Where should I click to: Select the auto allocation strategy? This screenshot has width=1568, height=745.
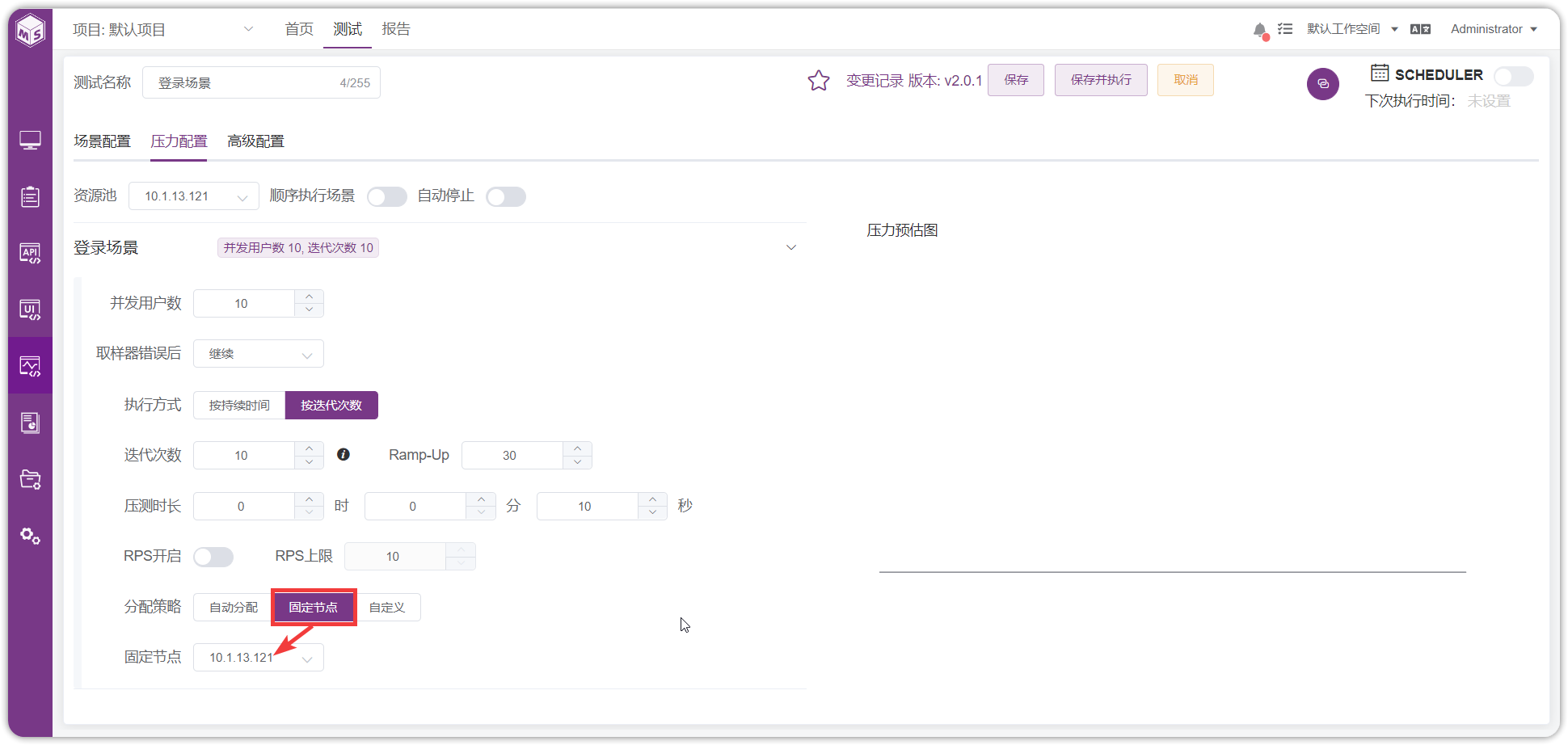(234, 607)
